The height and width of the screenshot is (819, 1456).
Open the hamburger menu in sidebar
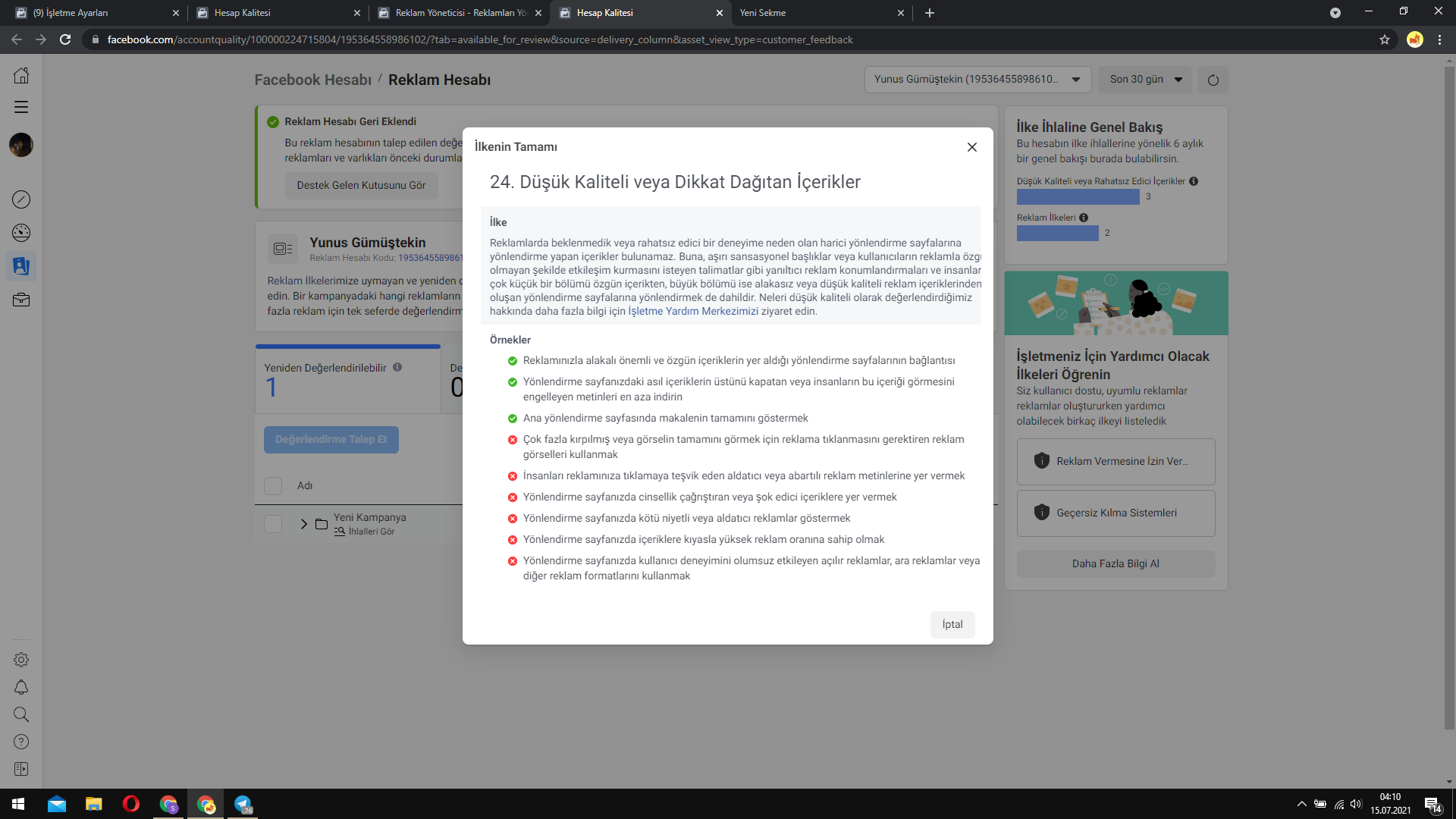click(21, 107)
